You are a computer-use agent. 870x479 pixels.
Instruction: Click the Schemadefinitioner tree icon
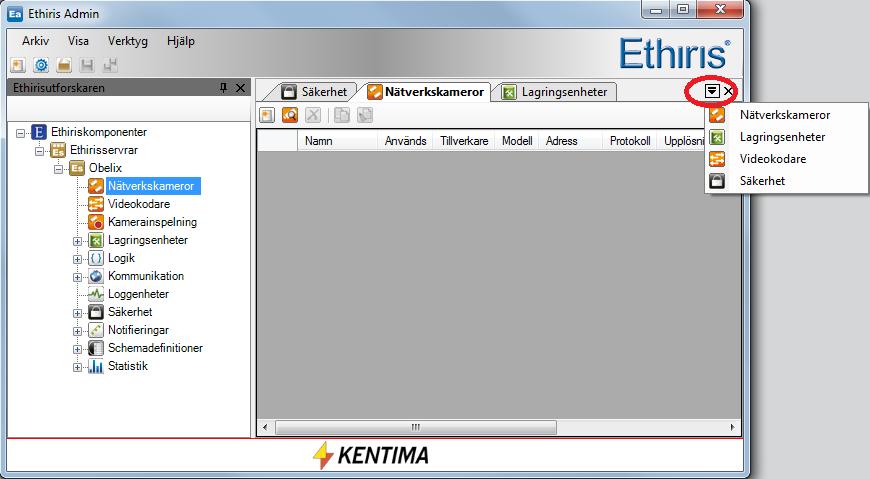point(96,348)
